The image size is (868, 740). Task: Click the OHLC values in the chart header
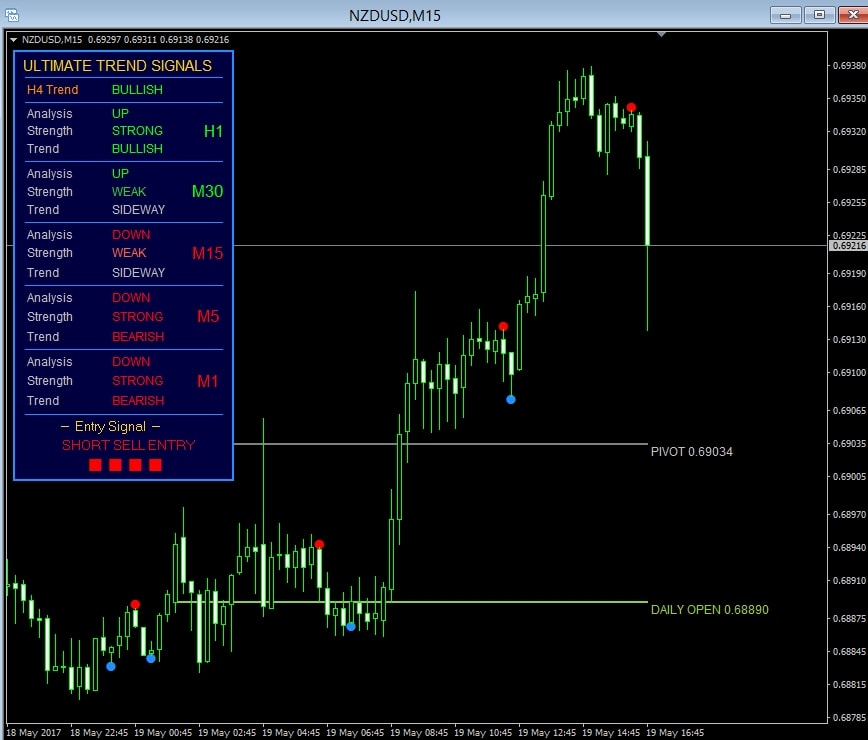(x=158, y=40)
